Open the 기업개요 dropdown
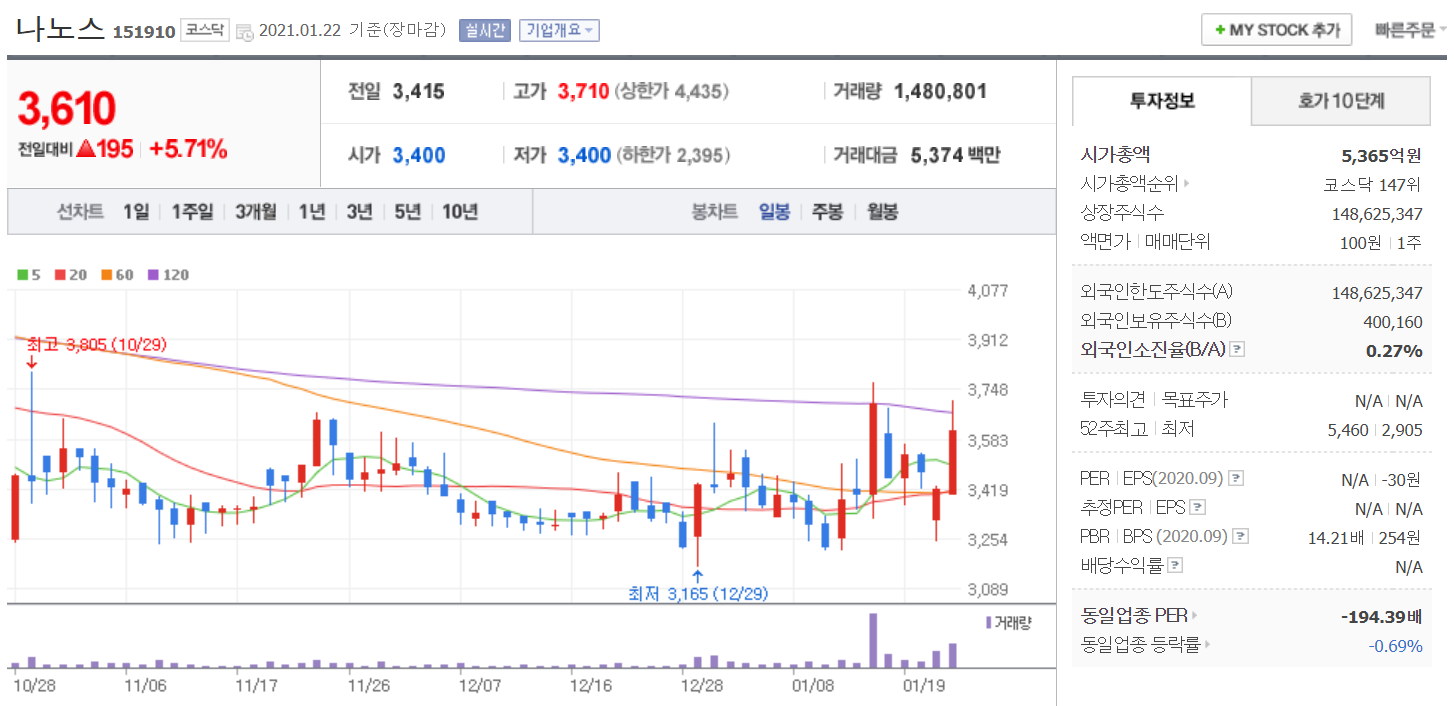The image size is (1454, 706). [x=558, y=30]
